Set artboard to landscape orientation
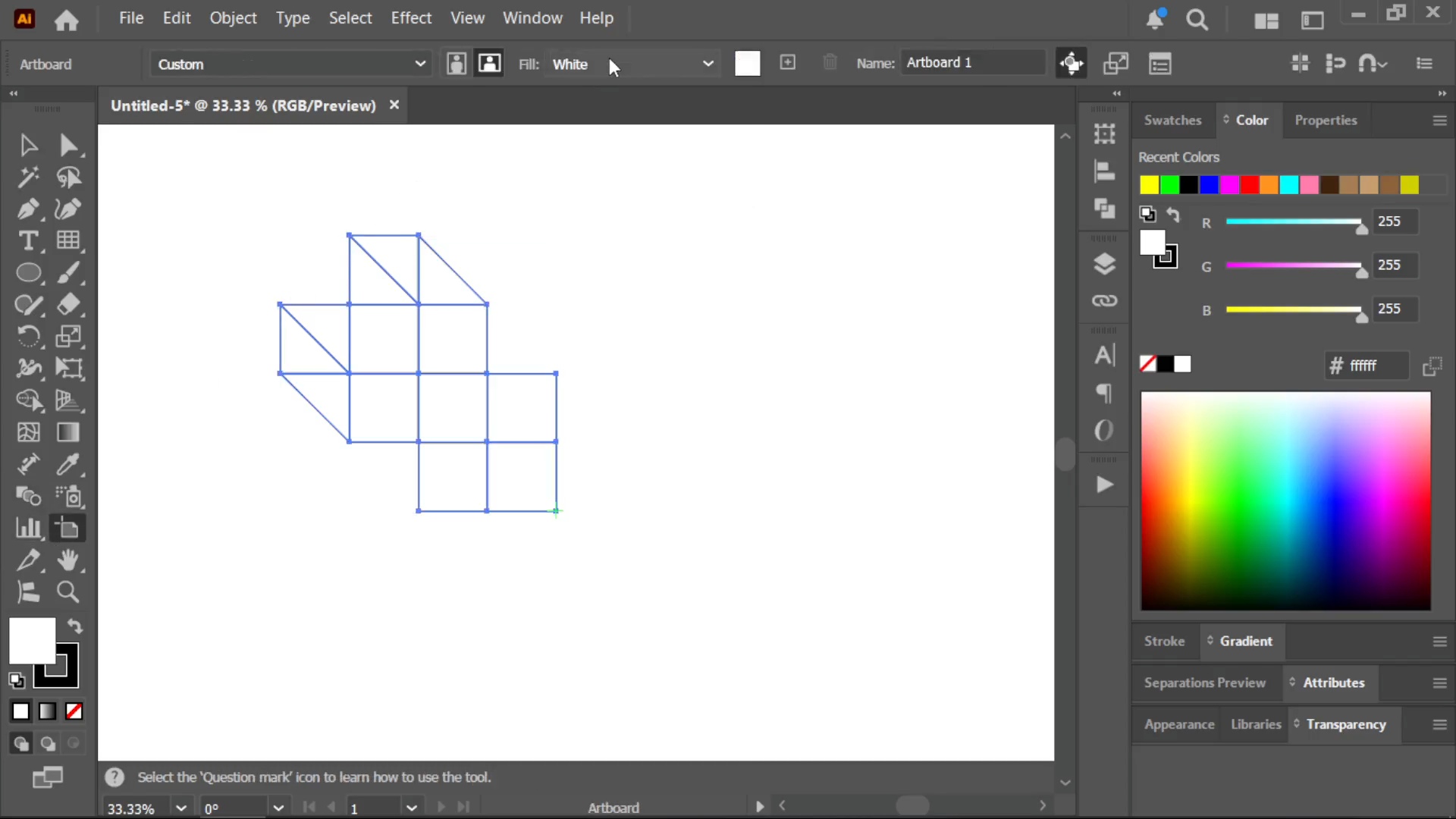This screenshot has height=819, width=1456. click(x=489, y=64)
